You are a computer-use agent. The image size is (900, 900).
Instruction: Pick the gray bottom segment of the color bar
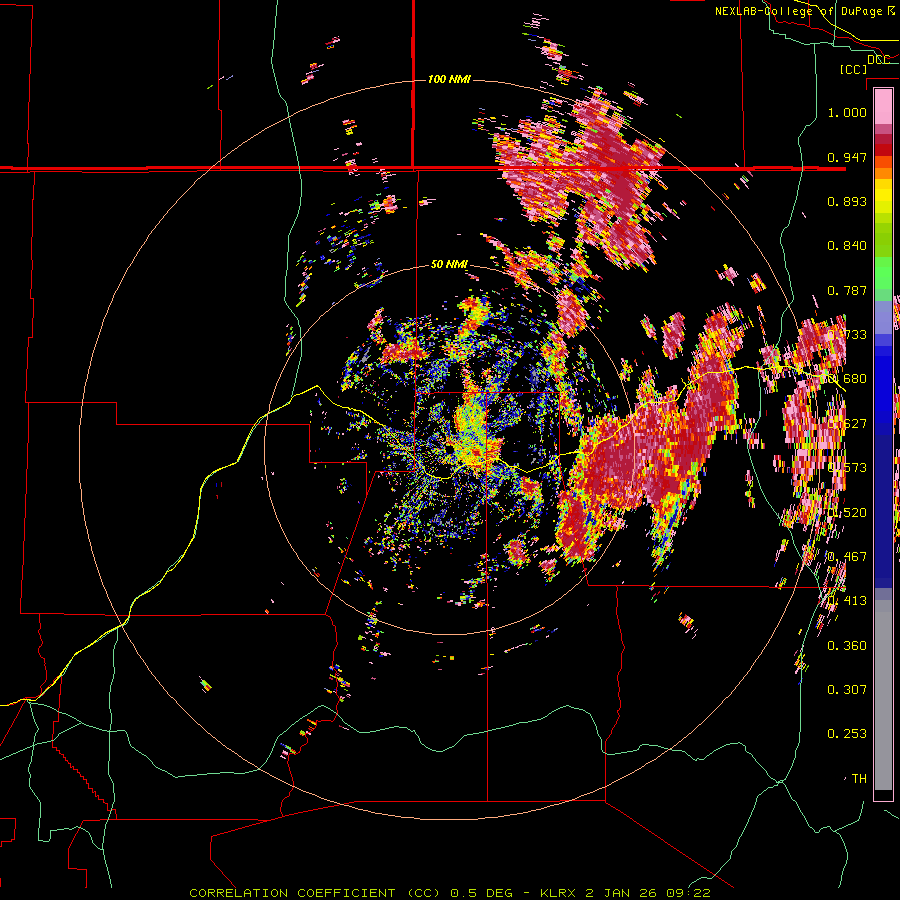pos(883,695)
